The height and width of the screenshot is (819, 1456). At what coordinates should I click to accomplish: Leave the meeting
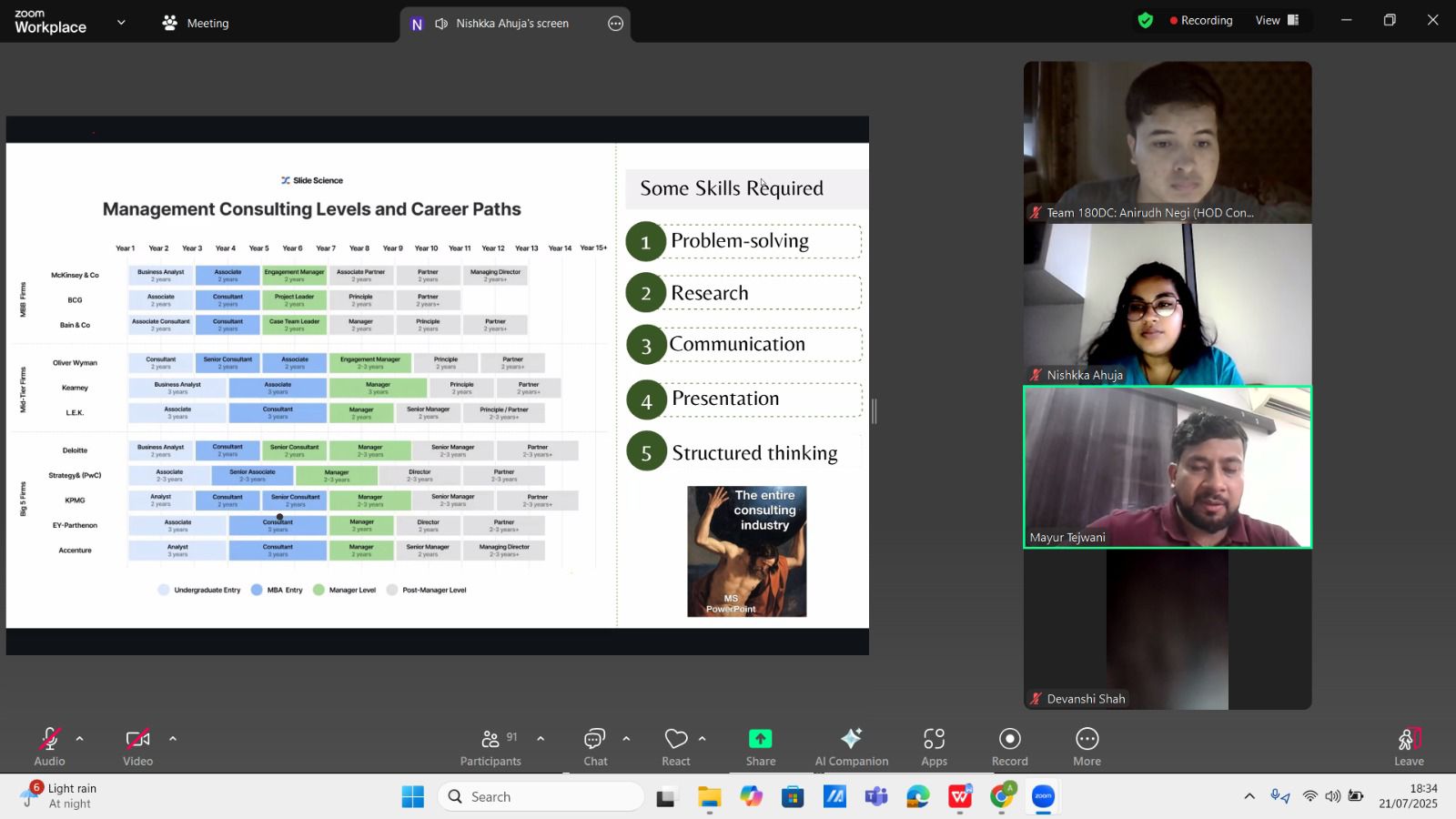coord(1408,747)
